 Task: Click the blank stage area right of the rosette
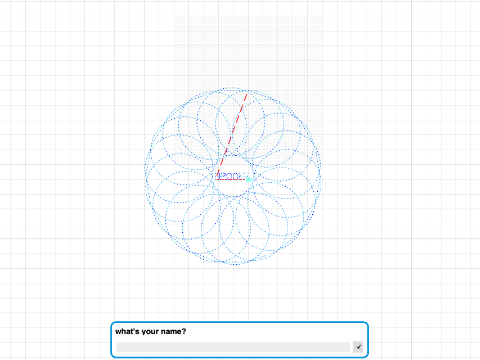tap(400, 177)
